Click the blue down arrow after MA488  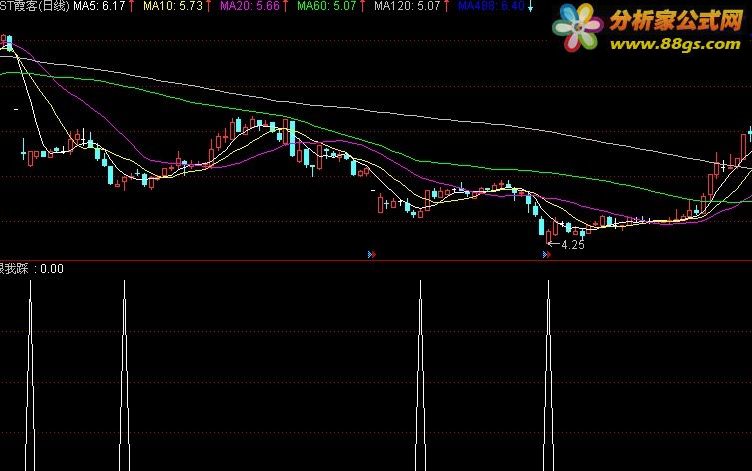[x=530, y=6]
